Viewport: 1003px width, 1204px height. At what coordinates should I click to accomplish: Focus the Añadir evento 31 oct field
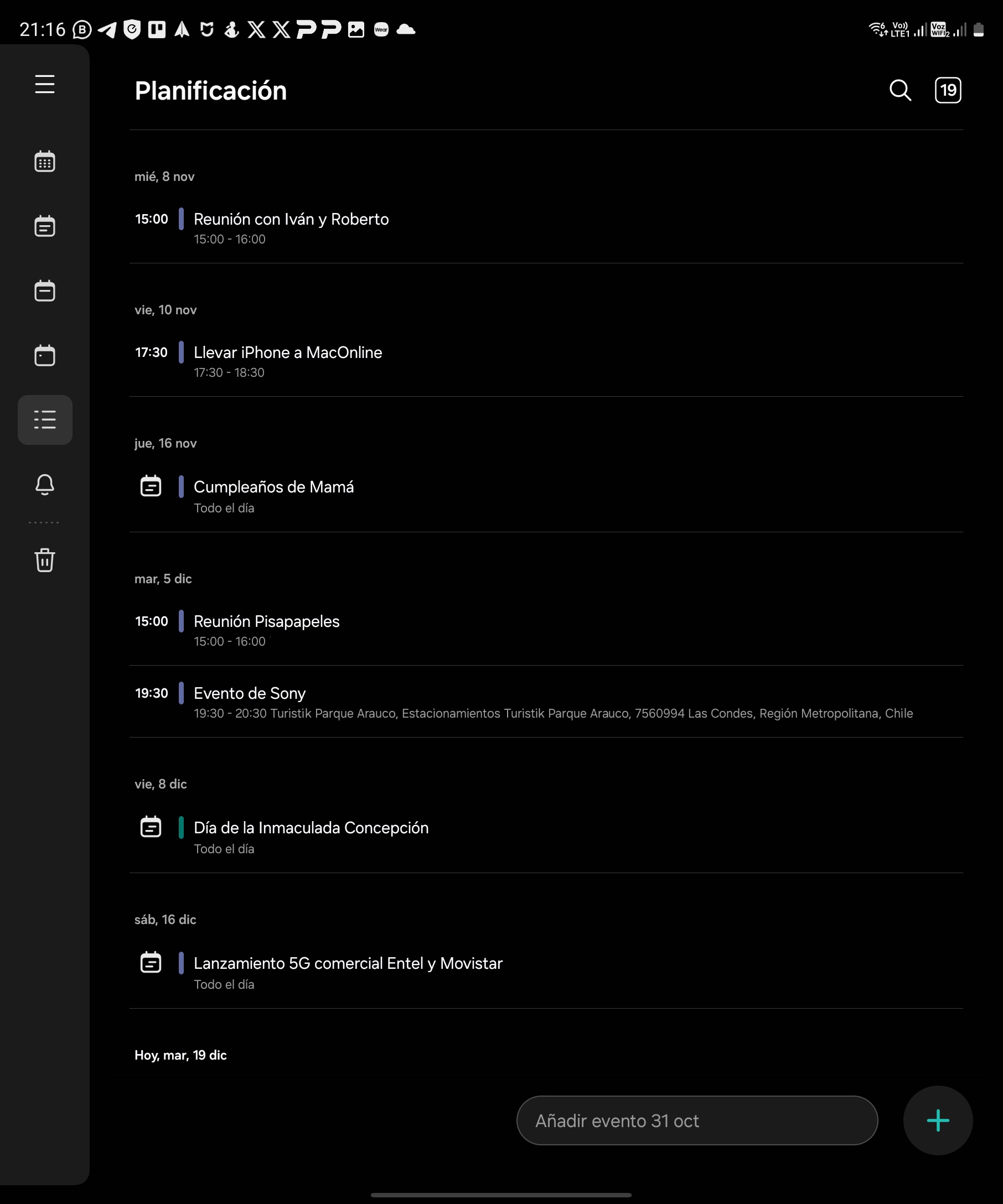point(697,1120)
